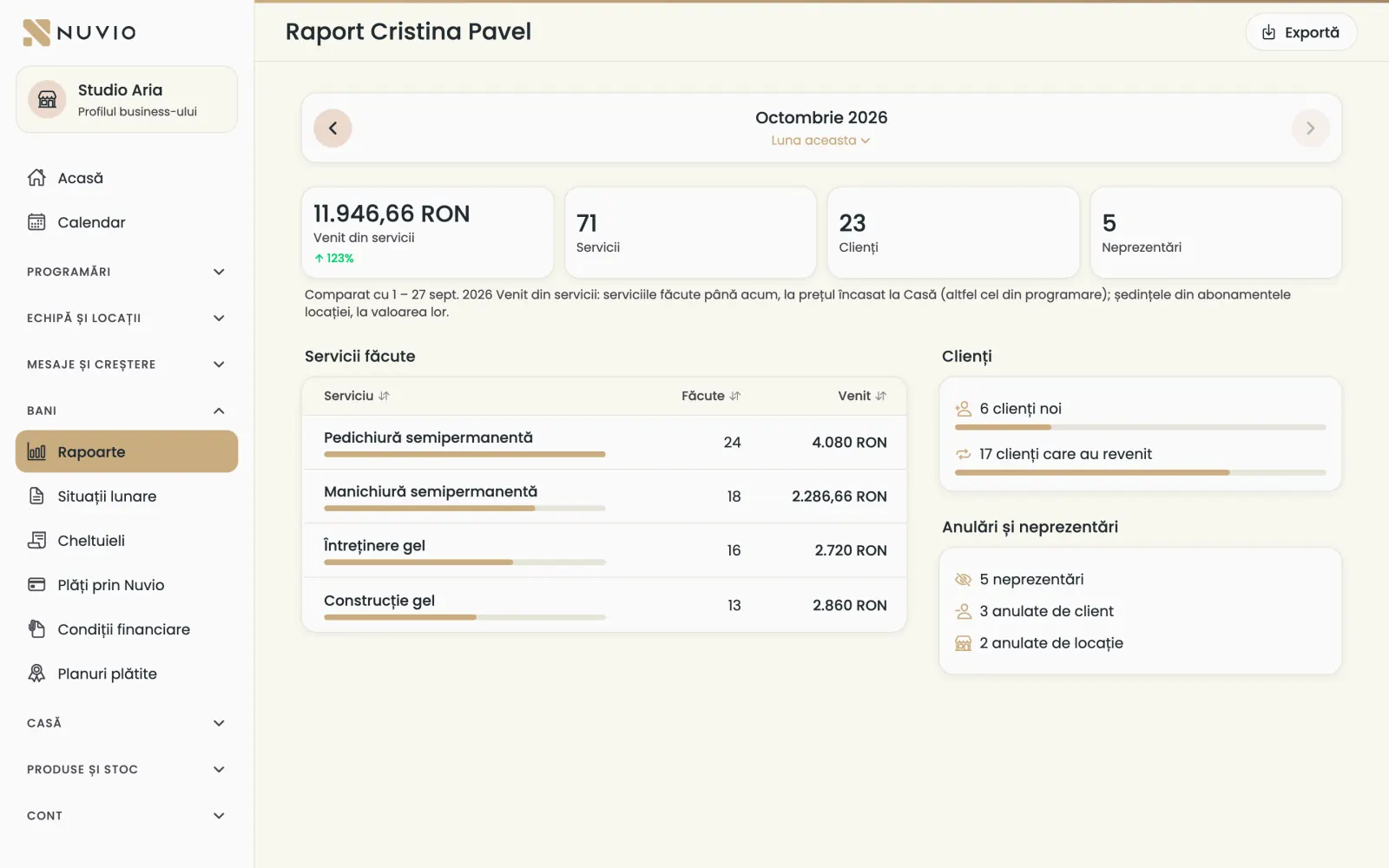Click the Rapoarte chart icon
Viewport: 1389px width, 868px height.
pyautogui.click(x=36, y=451)
